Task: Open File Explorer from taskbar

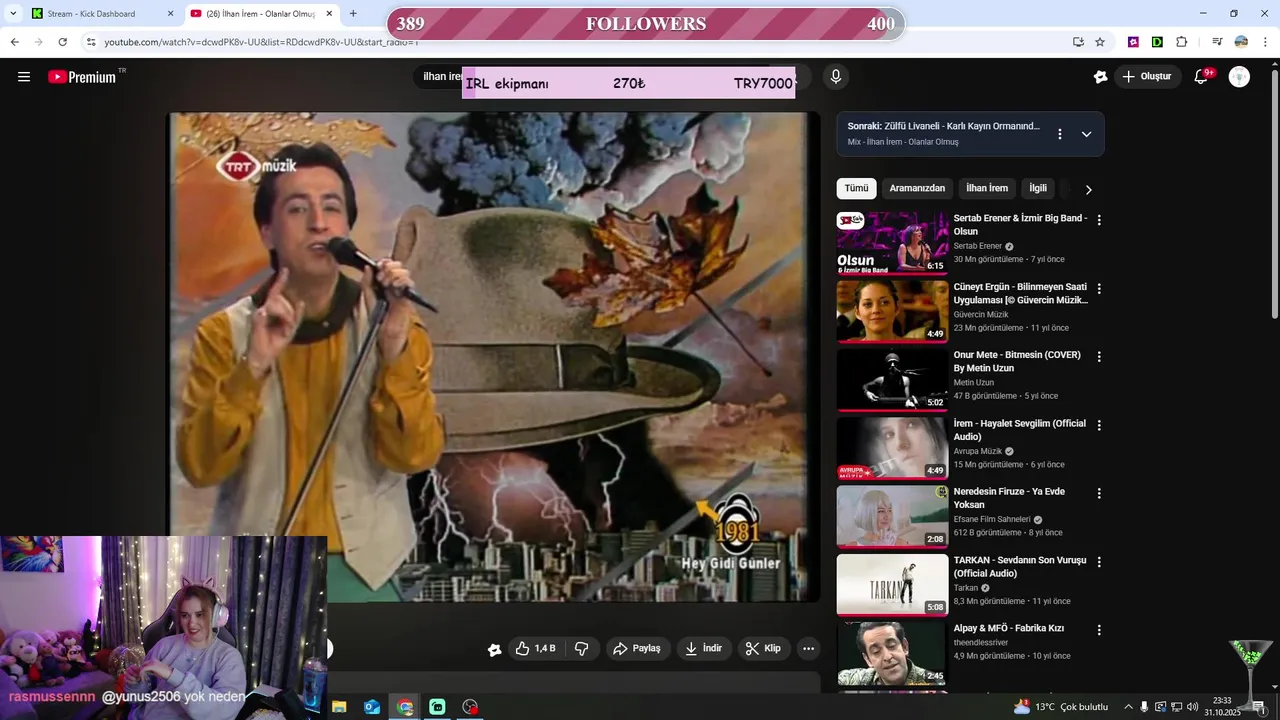Action: [x=339, y=707]
